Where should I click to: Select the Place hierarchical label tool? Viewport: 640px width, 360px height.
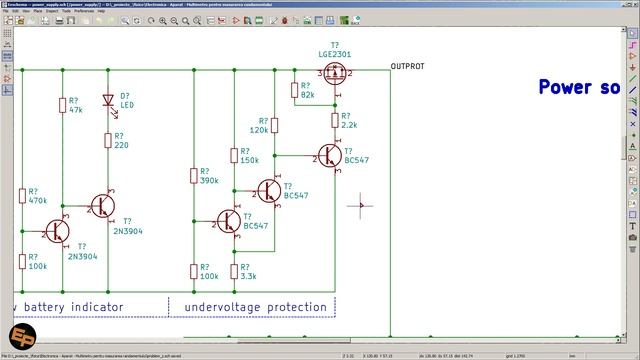click(x=633, y=169)
